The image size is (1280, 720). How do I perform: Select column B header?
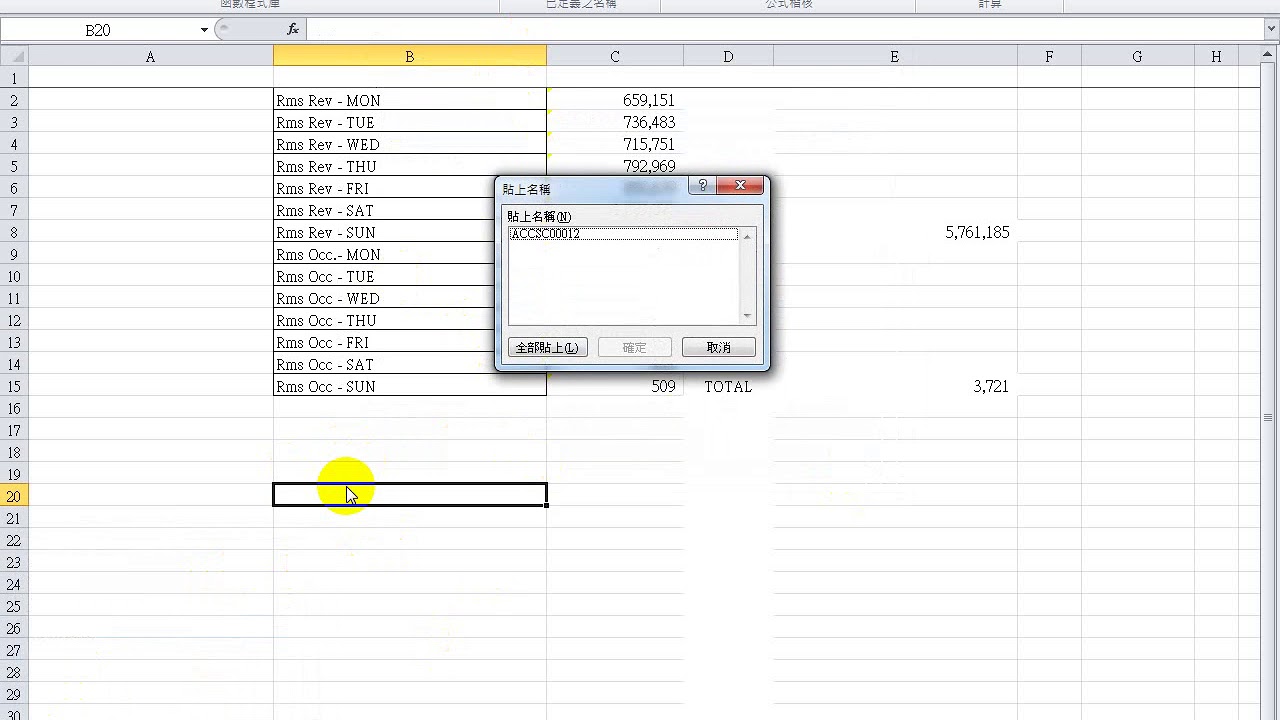tap(409, 57)
